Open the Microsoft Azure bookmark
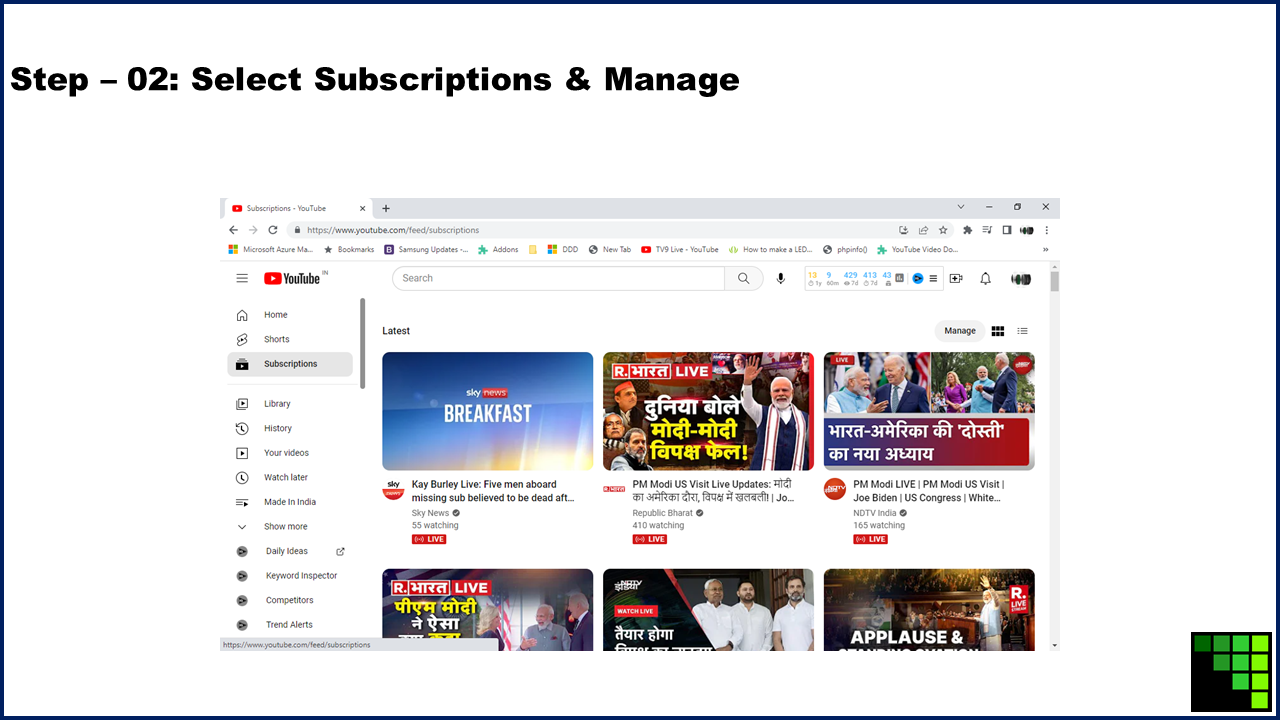Screen dimensions: 1280x720 [x=271, y=250]
